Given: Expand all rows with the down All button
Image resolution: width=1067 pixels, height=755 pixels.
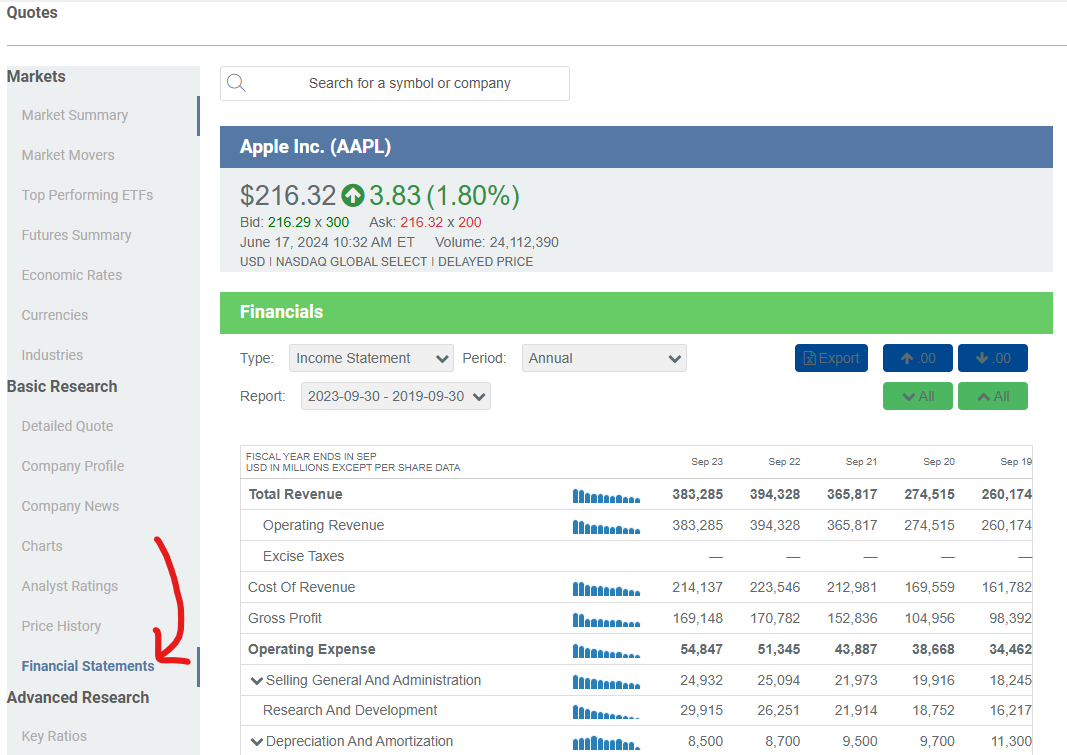Looking at the screenshot, I should (918, 397).
